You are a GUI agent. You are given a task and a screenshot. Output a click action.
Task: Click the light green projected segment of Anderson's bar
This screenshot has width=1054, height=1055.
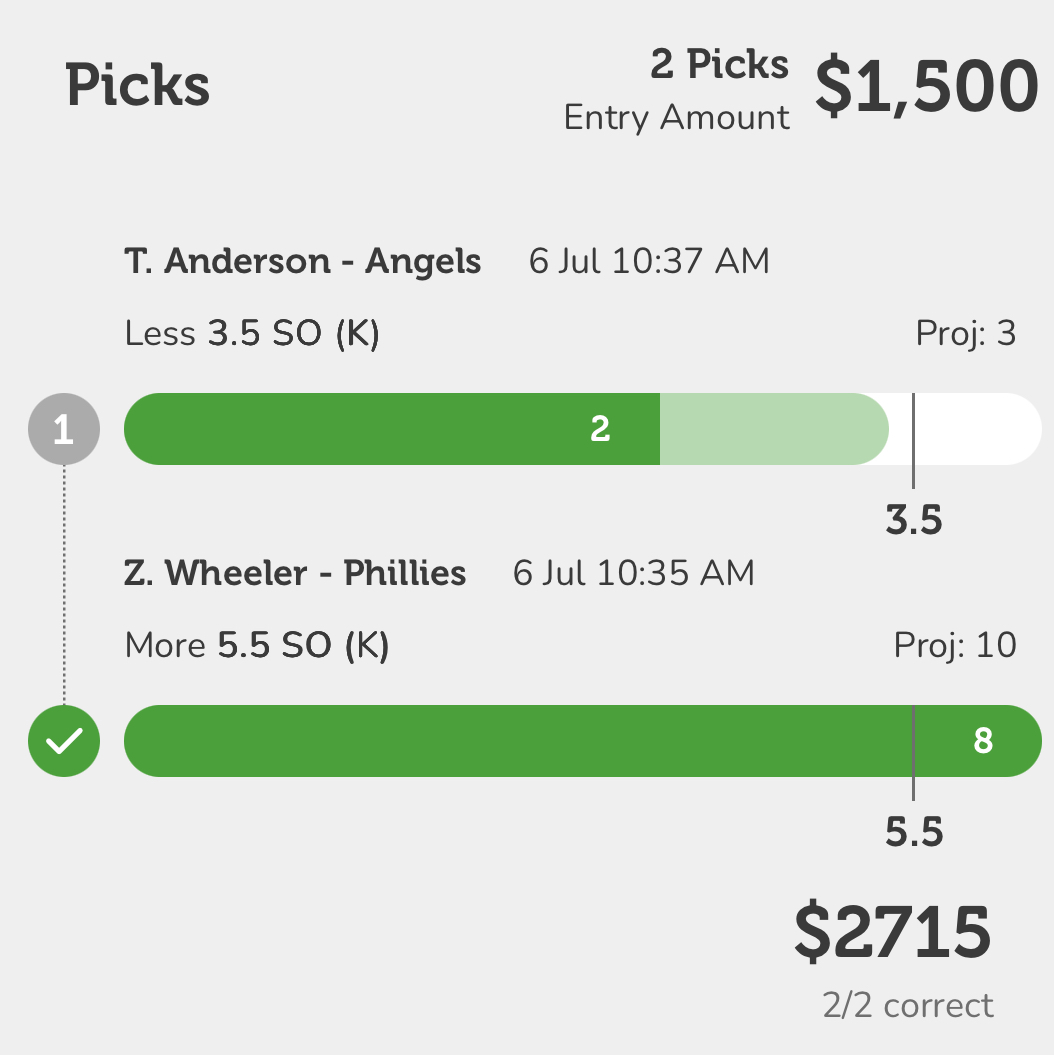tap(774, 429)
